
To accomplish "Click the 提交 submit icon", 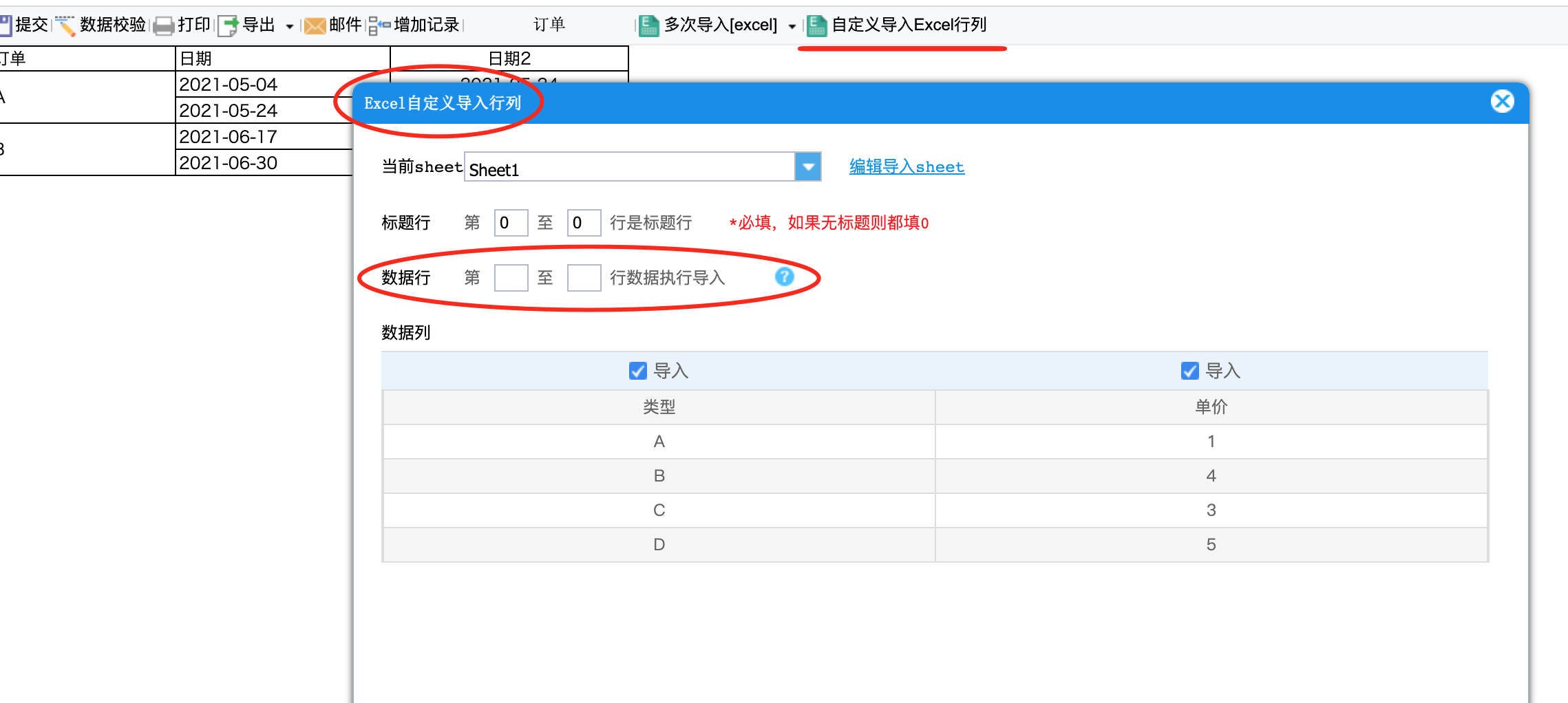I will click(6, 25).
